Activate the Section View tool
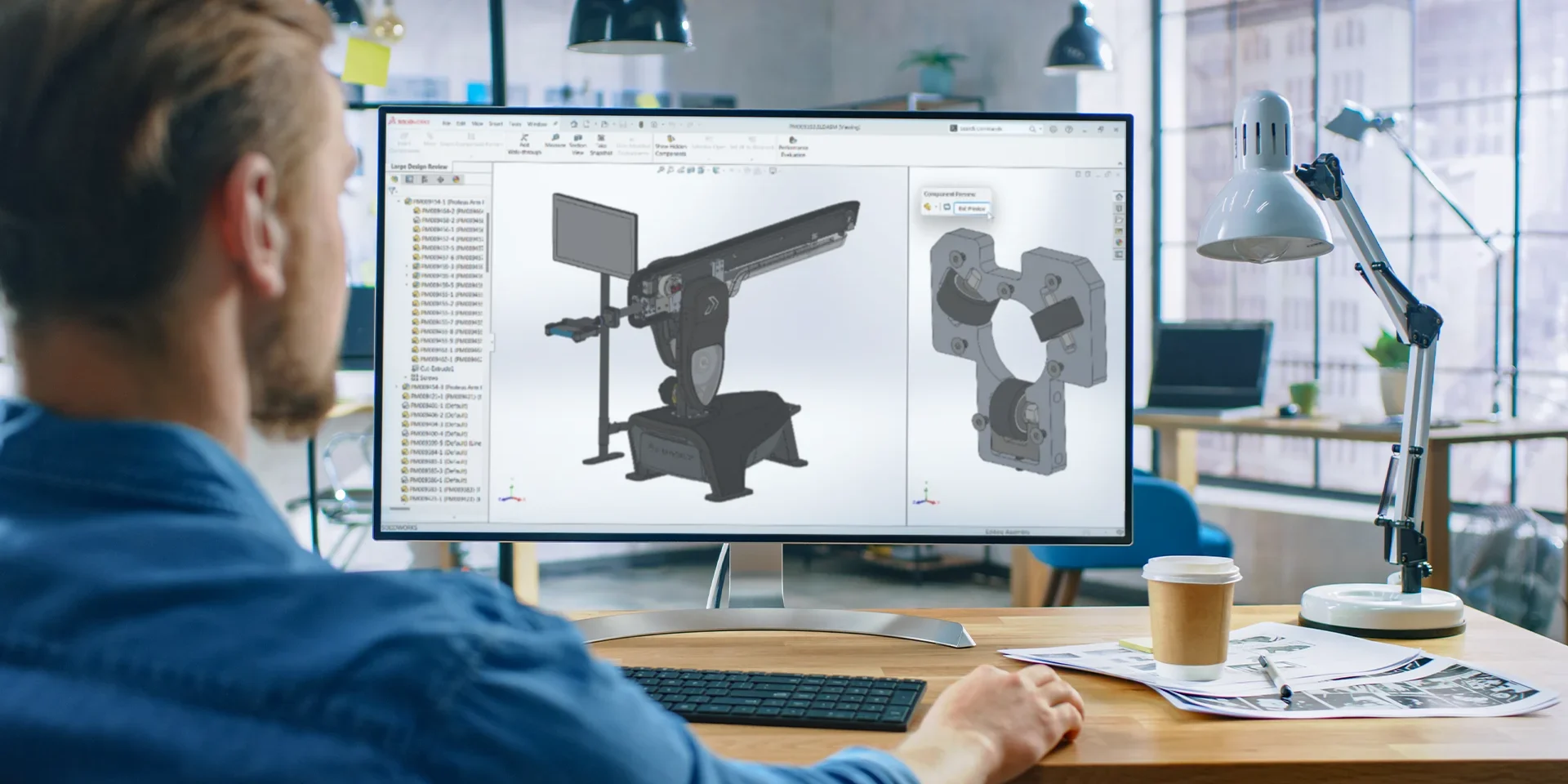The width and height of the screenshot is (1568, 784). [x=580, y=139]
